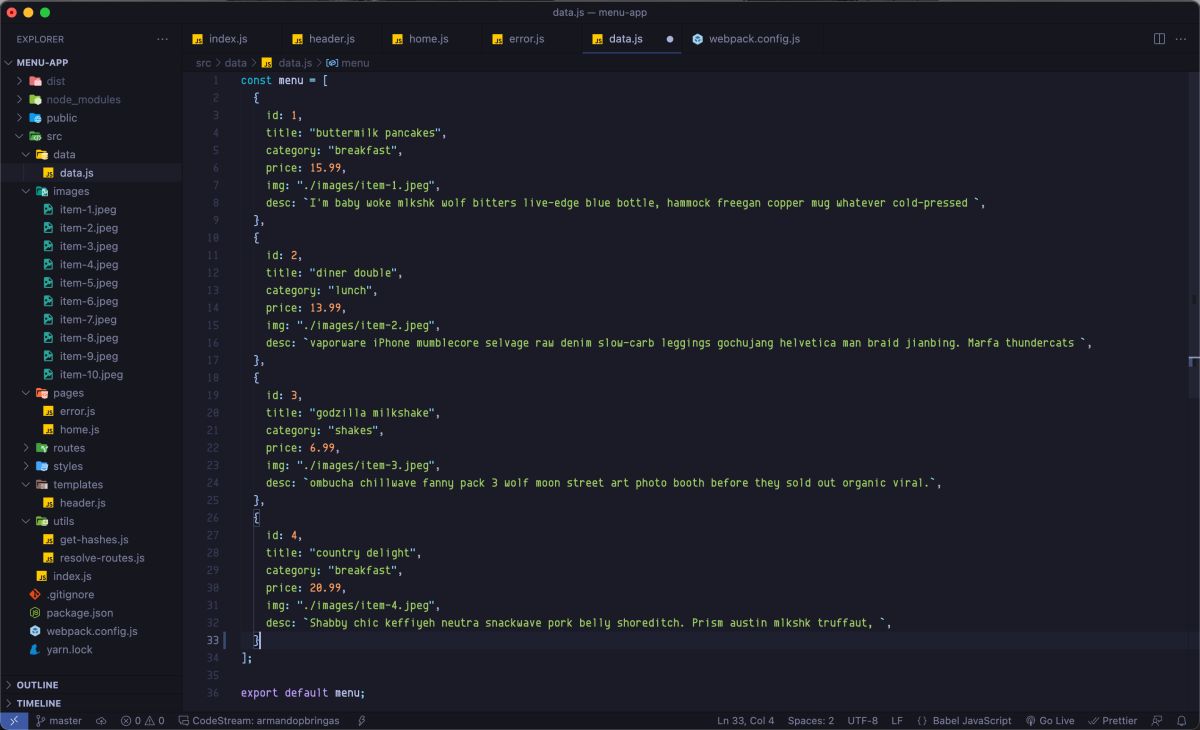This screenshot has height=730, width=1200.
Task: Open home.js under pages folder
Action: click(91, 429)
